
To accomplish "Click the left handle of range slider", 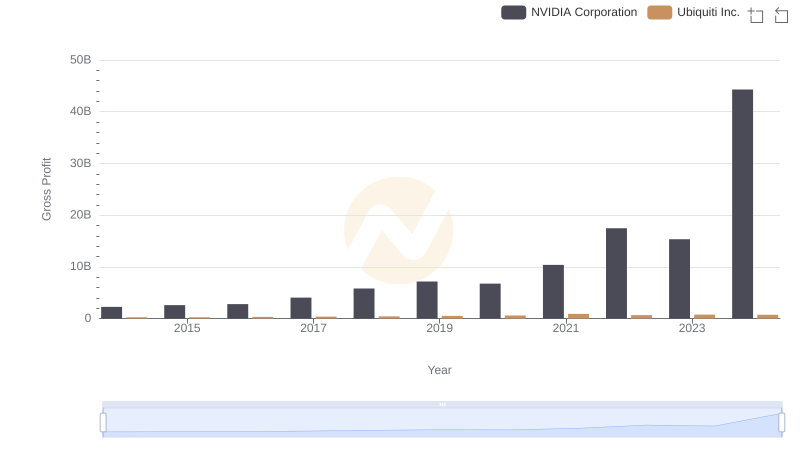I will 103,422.
